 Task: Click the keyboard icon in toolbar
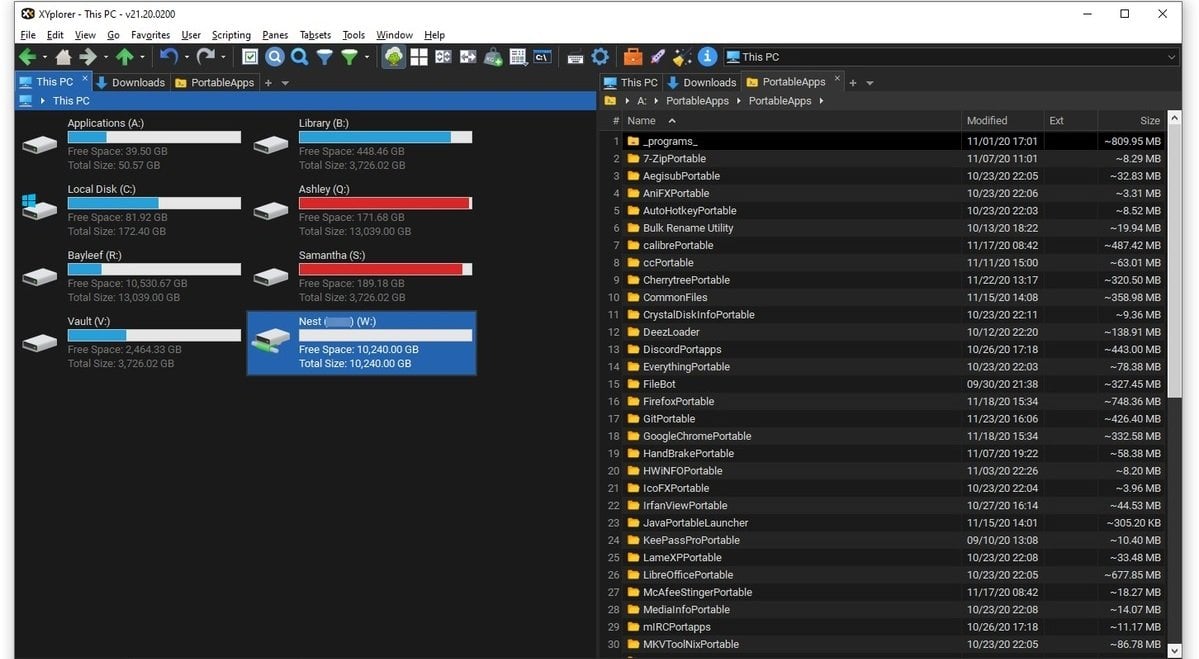[x=575, y=57]
